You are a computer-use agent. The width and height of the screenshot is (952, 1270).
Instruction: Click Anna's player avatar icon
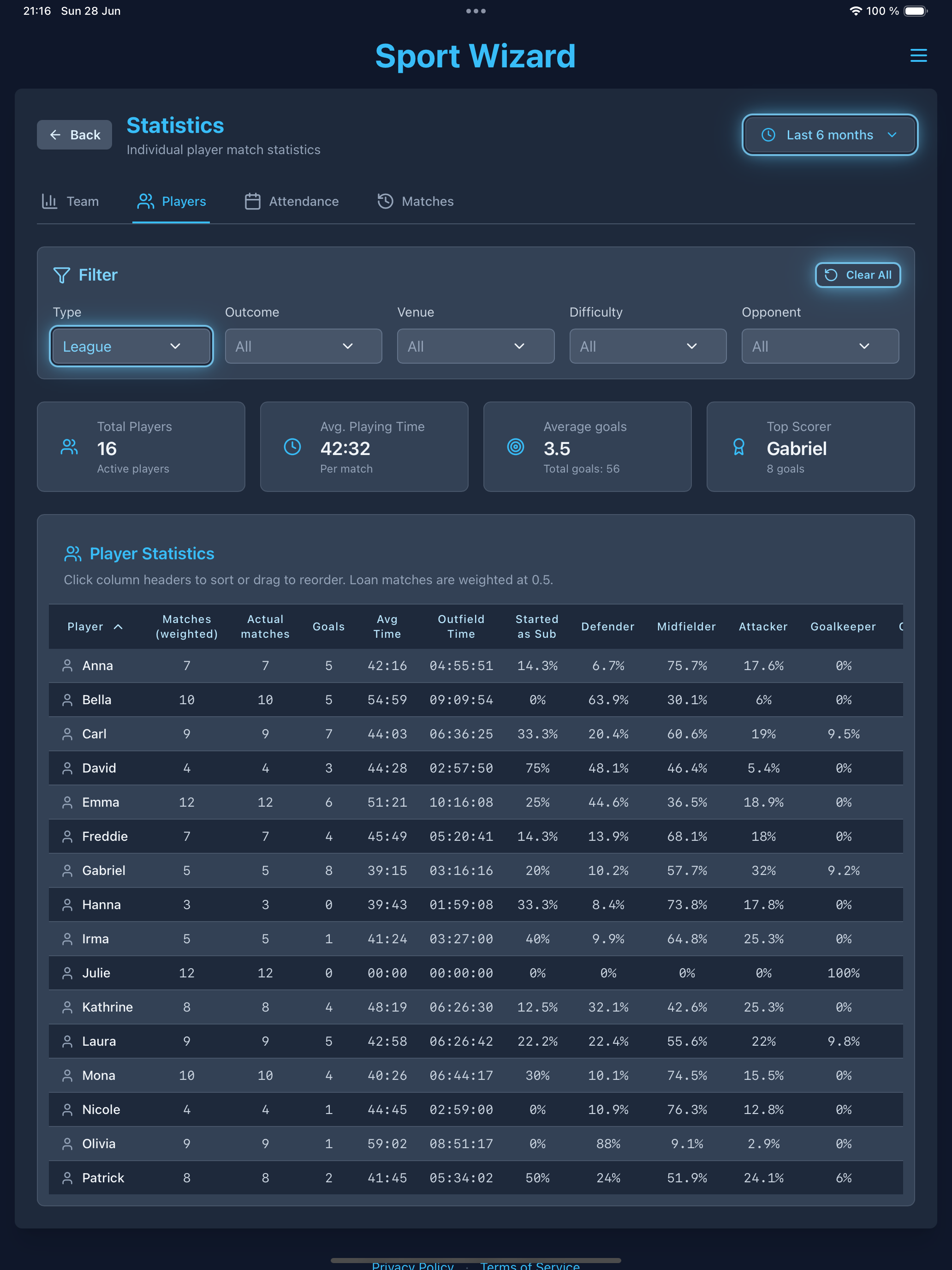point(67,665)
